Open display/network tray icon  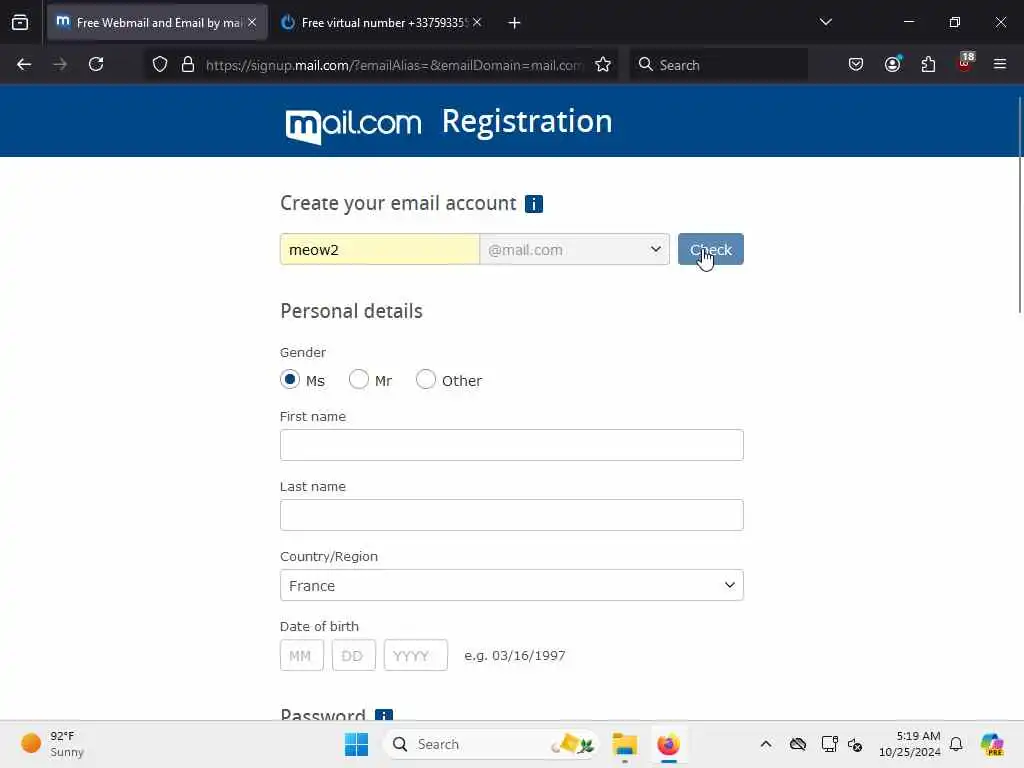pyautogui.click(x=829, y=744)
